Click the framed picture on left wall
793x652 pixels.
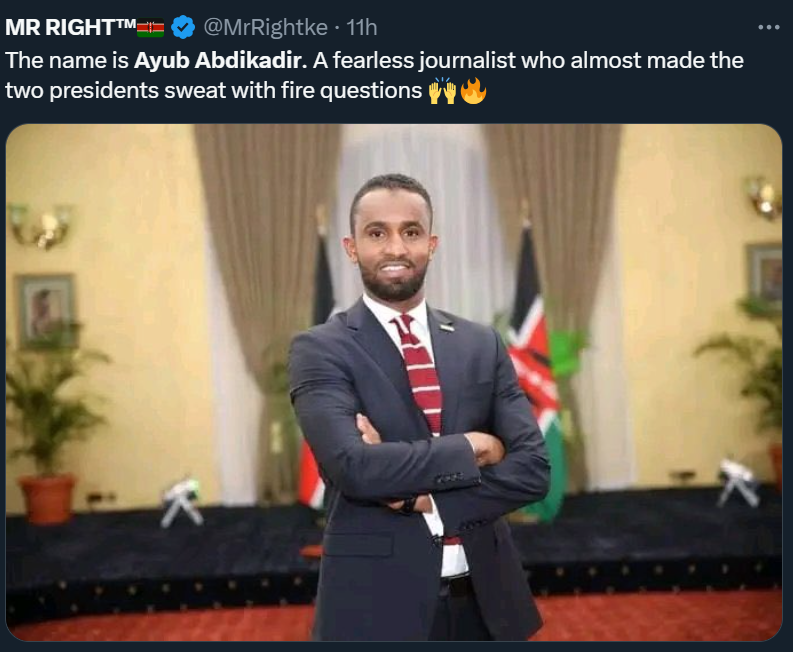coord(47,311)
